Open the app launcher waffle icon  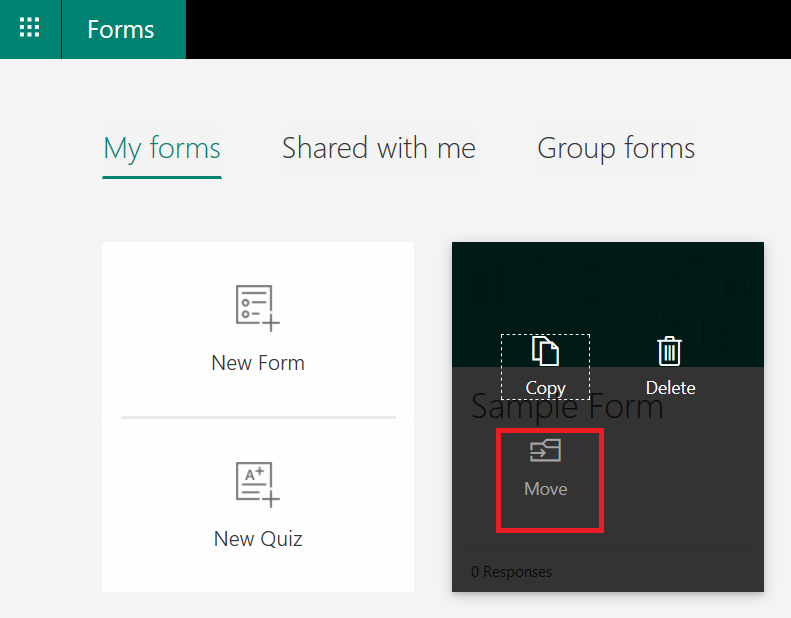tap(30, 28)
